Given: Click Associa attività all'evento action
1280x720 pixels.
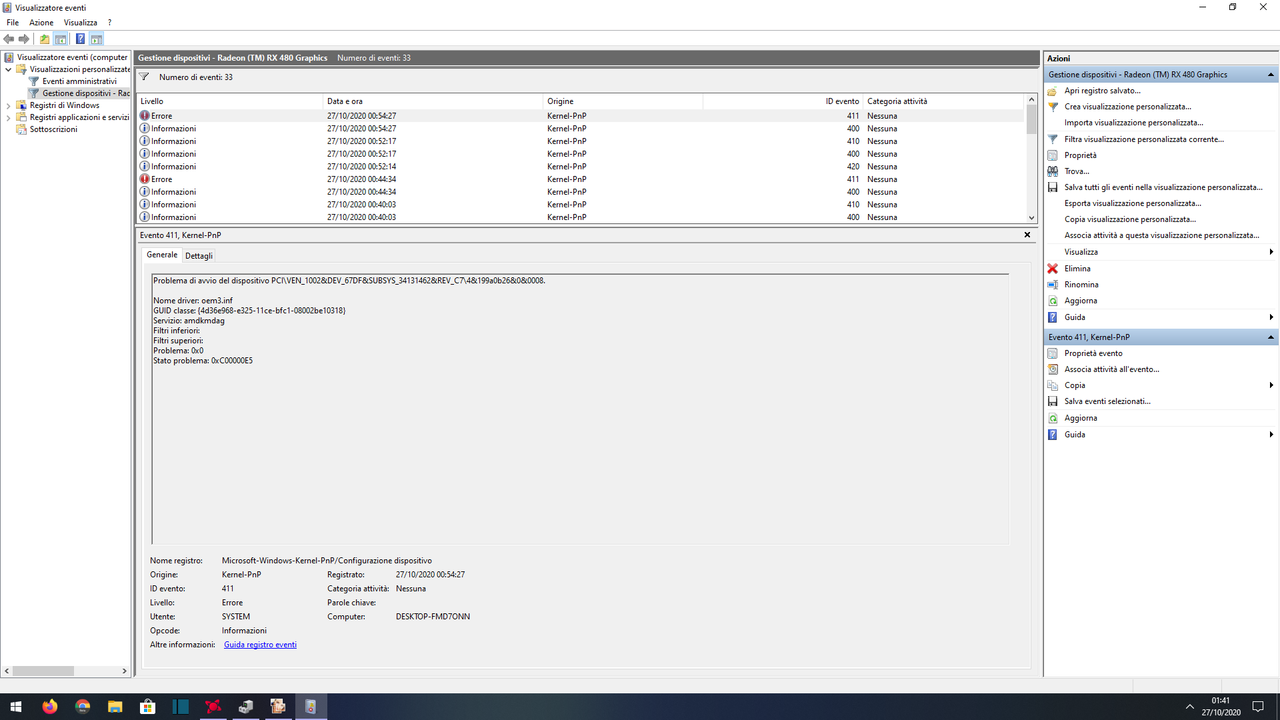Looking at the screenshot, I should (x=1111, y=369).
